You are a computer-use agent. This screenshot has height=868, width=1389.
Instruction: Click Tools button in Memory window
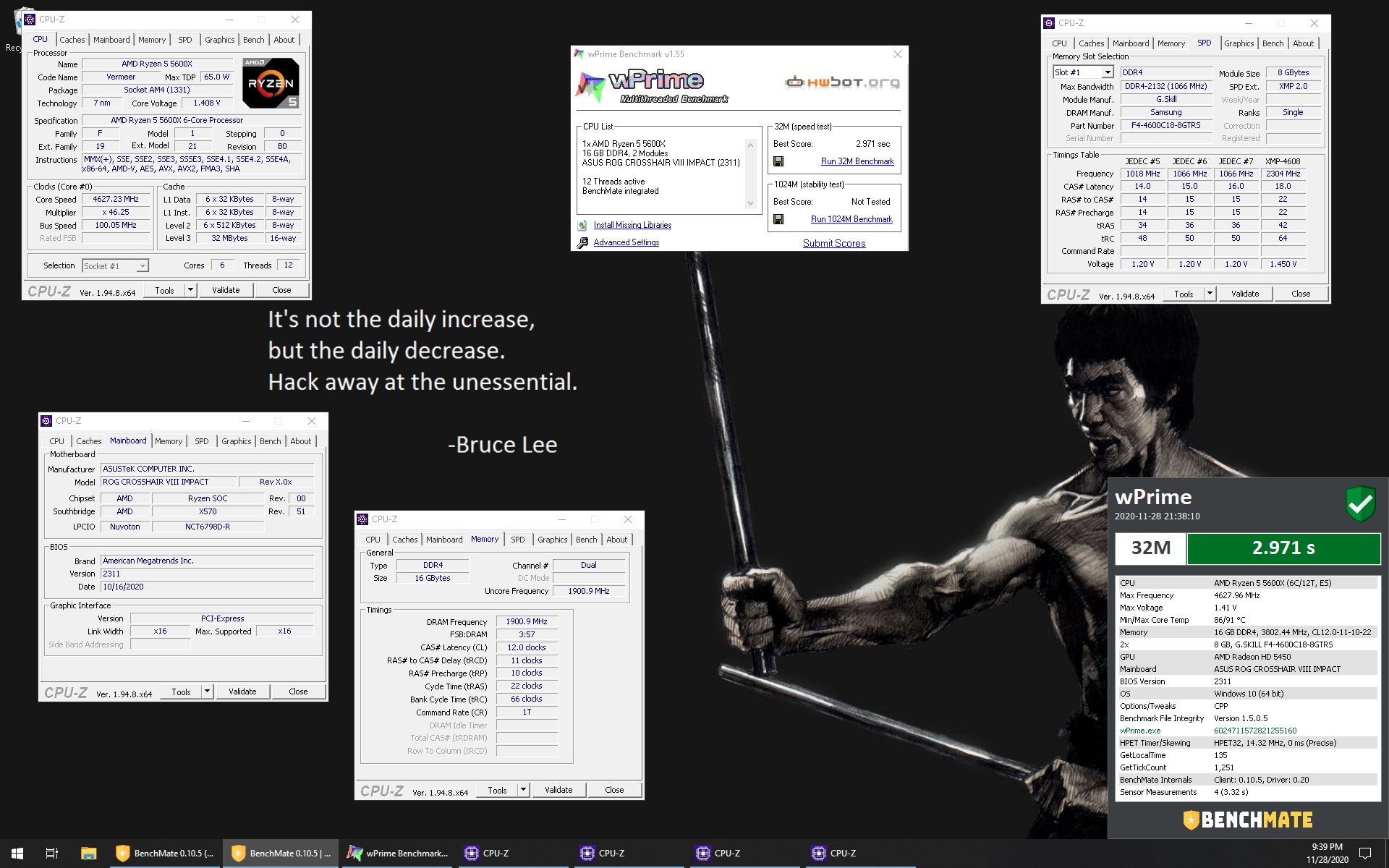pyautogui.click(x=497, y=790)
